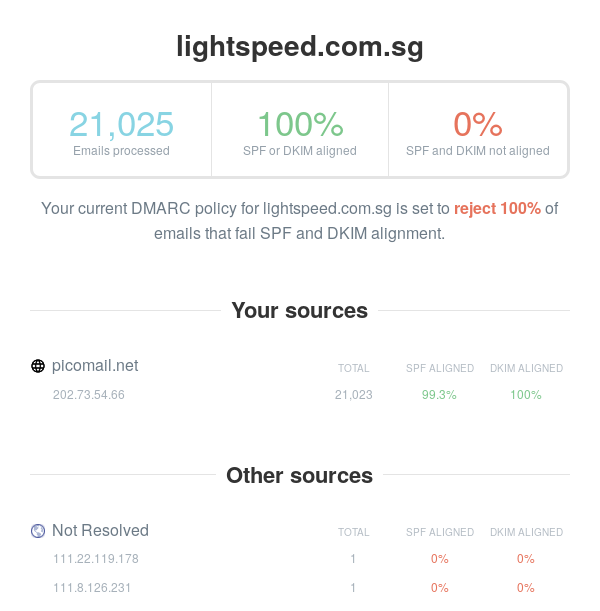Click the green 100% aligned figure in summary
The height and width of the screenshot is (611, 600).
click(300, 124)
